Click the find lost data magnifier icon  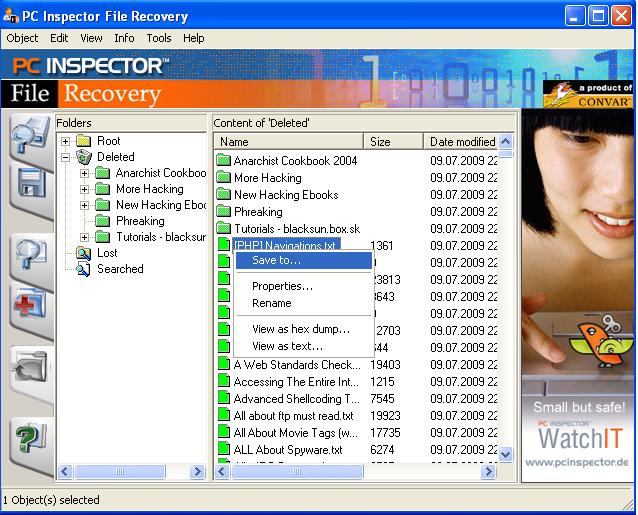coord(31,254)
